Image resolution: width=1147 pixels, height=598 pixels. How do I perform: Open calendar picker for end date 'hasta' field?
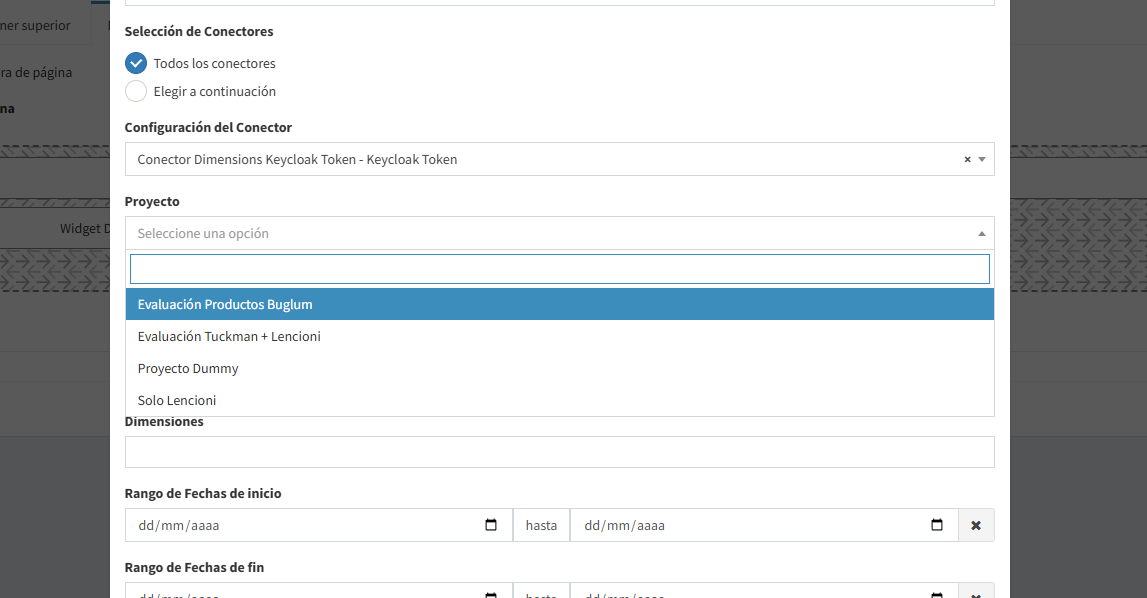[x=936, y=595]
